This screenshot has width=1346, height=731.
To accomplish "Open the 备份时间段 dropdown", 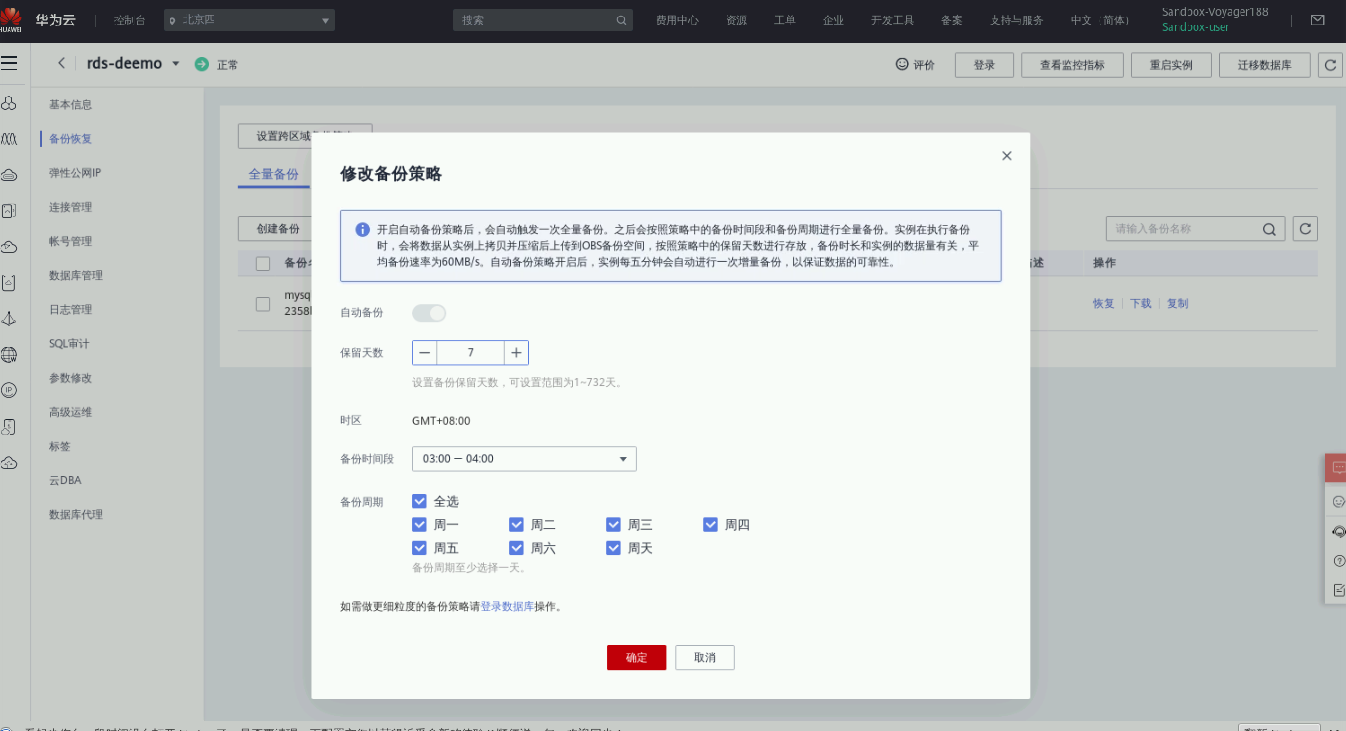I will [x=524, y=459].
